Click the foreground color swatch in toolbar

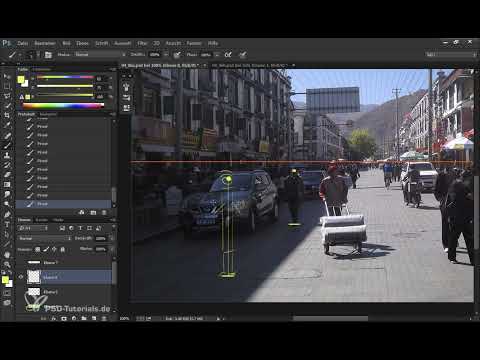click(x=5, y=280)
